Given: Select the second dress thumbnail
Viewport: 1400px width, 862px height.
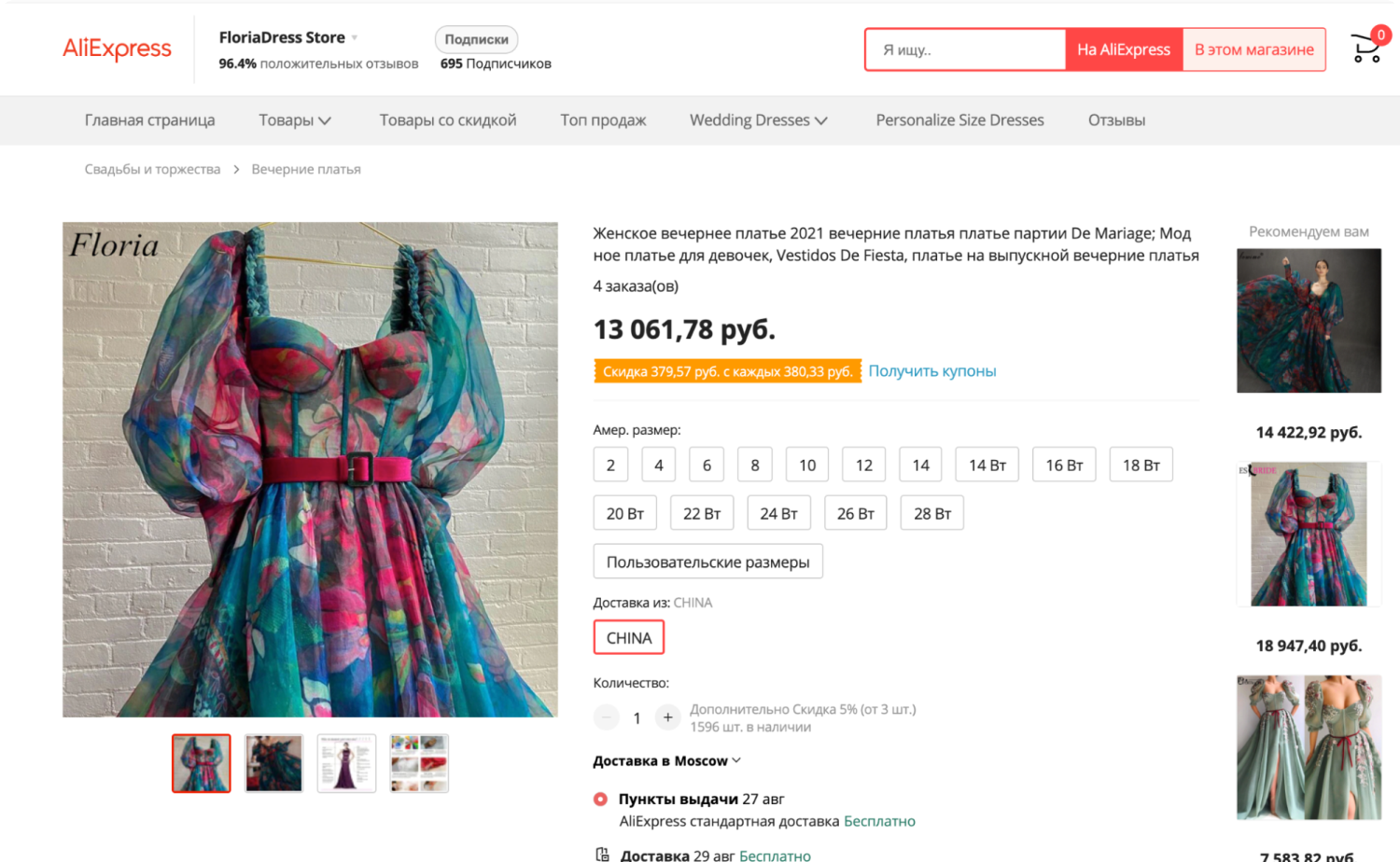Looking at the screenshot, I should pyautogui.click(x=273, y=763).
